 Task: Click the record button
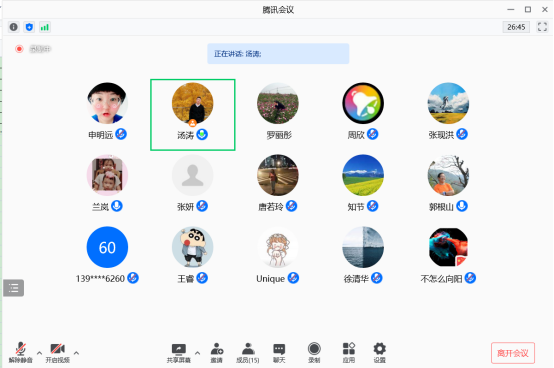314,353
